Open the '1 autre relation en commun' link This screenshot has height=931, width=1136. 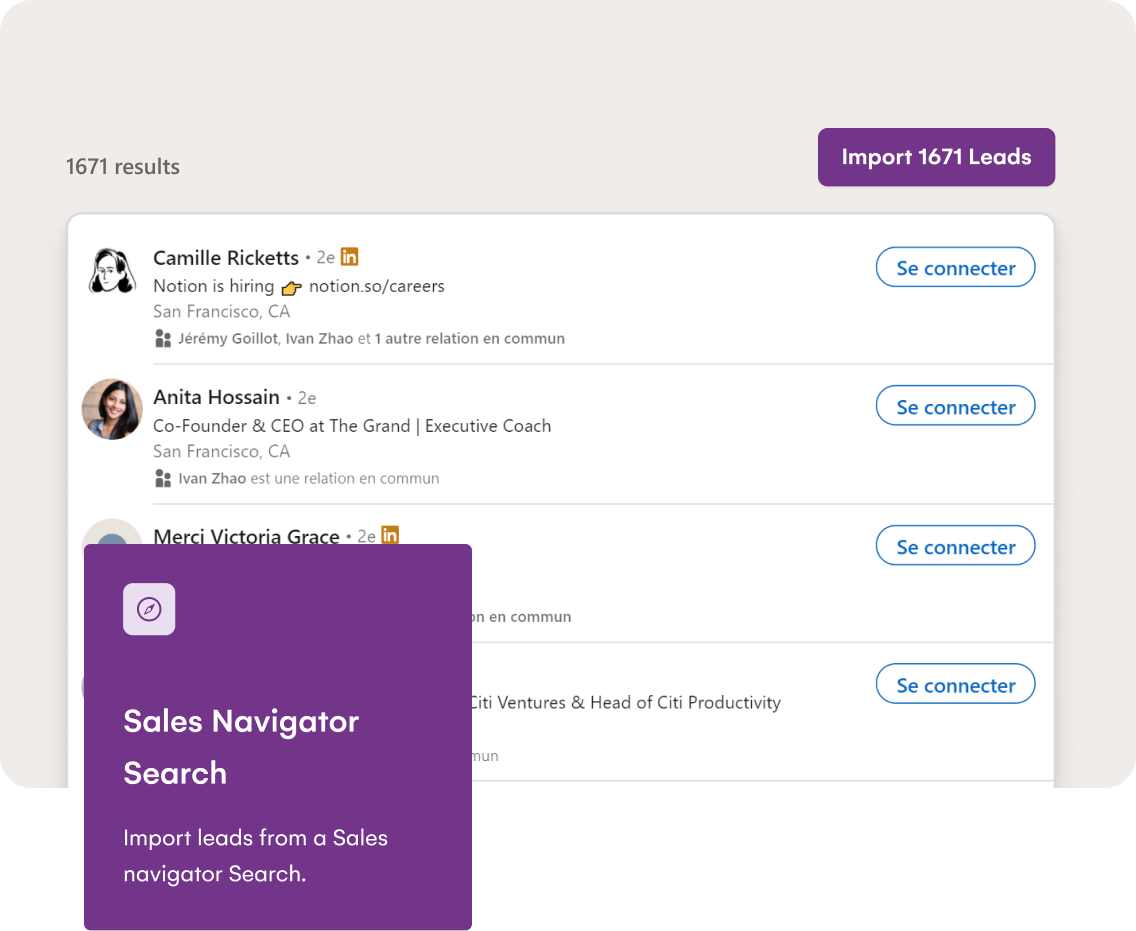(469, 339)
